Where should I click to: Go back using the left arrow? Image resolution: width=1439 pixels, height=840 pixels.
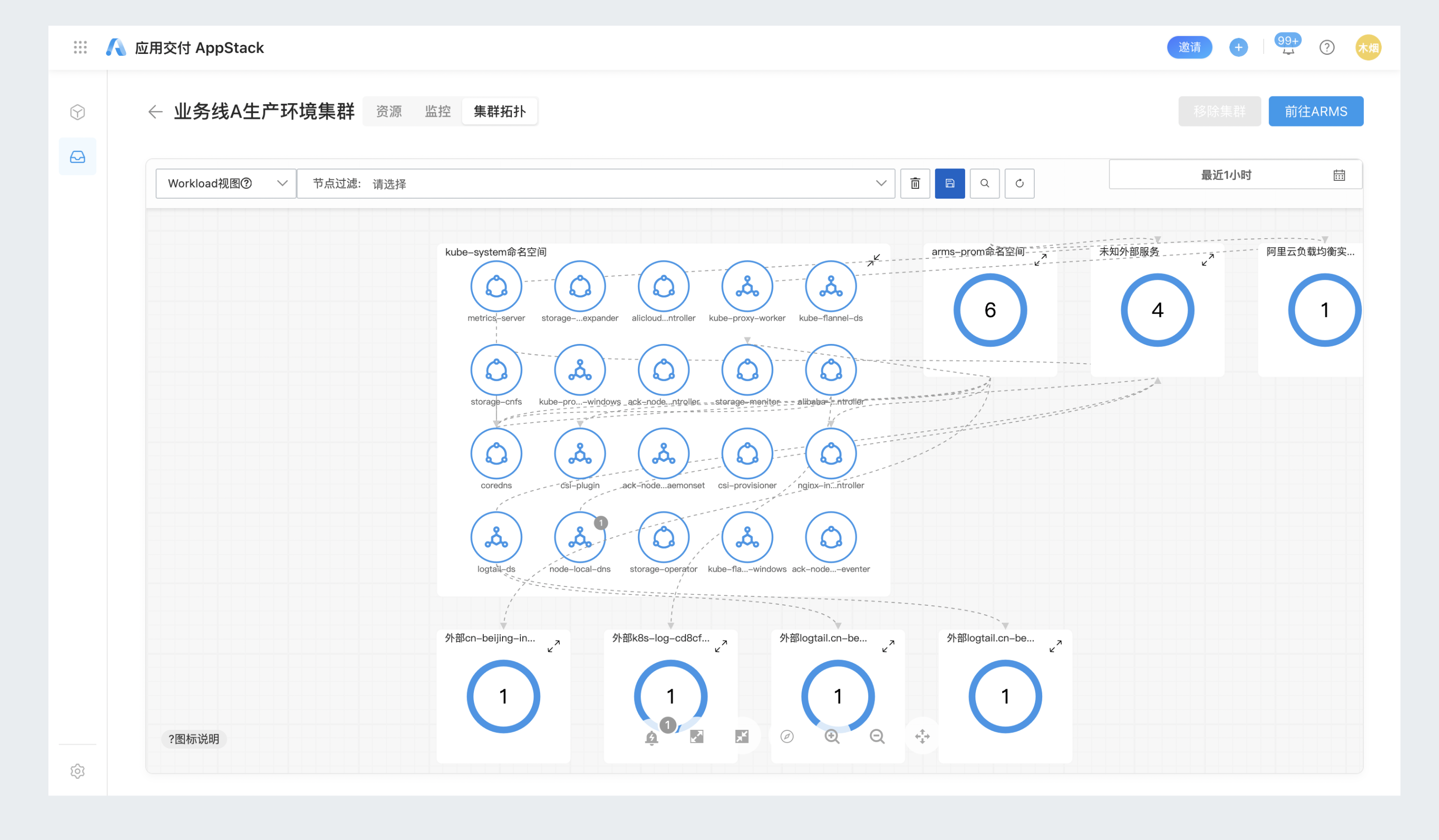click(155, 111)
